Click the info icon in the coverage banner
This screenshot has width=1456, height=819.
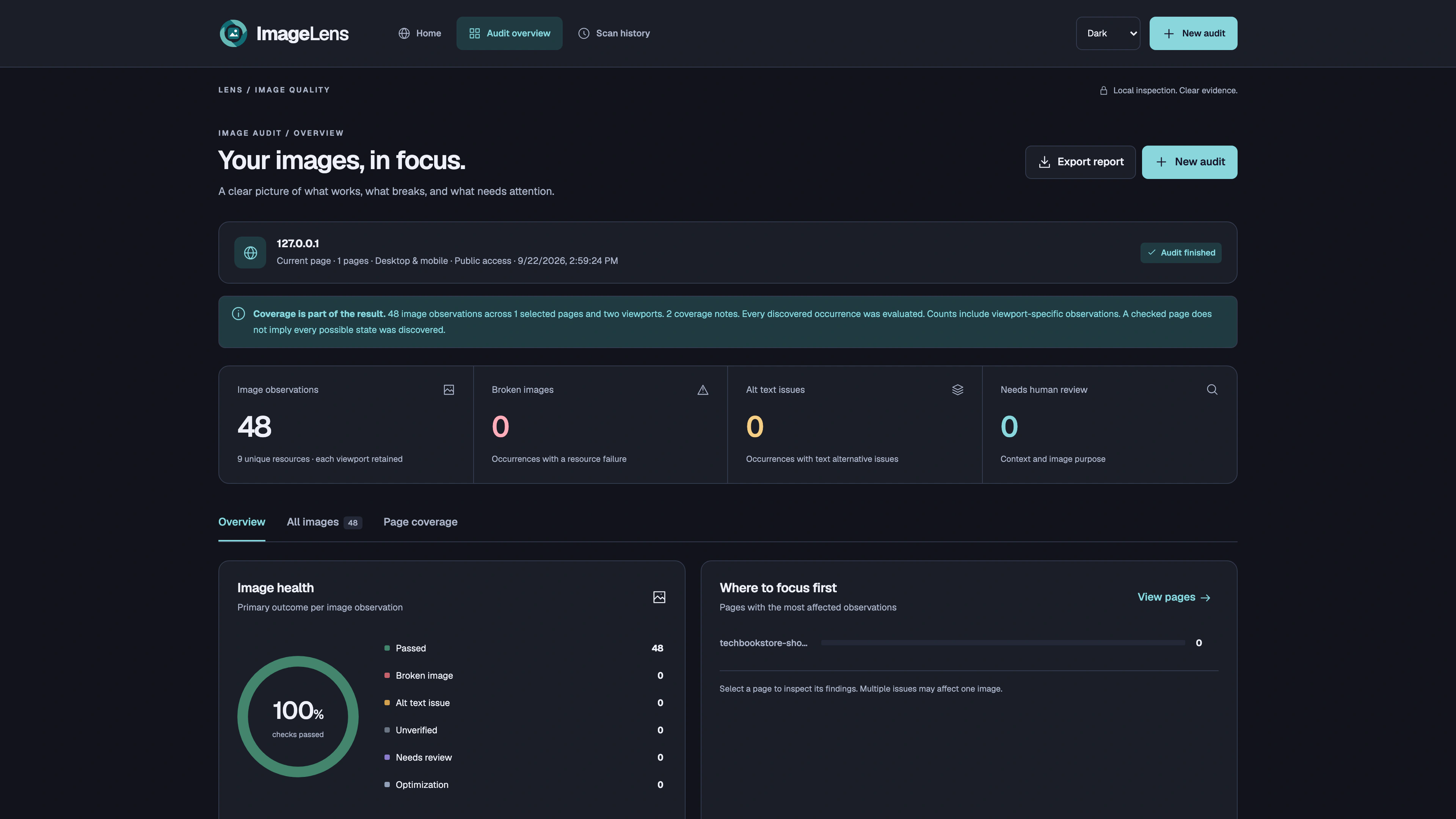tap(238, 314)
